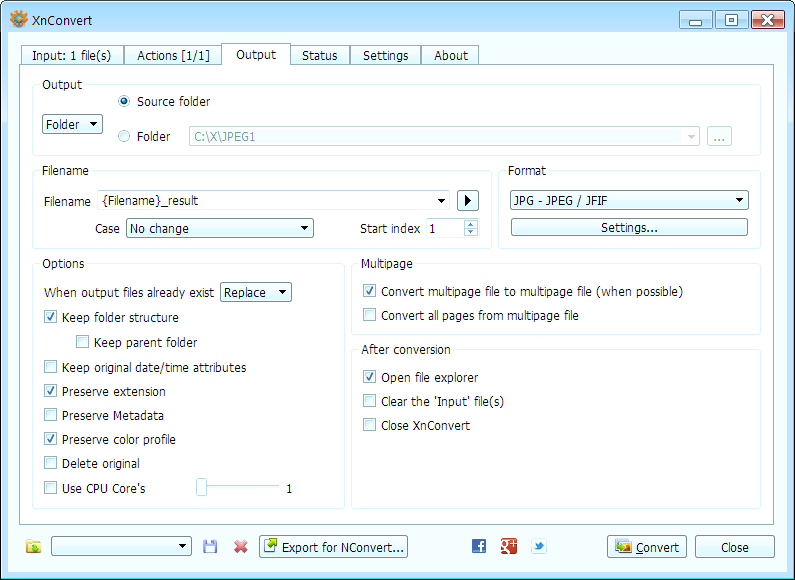Viewport: 795px width, 580px height.
Task: Click the XnConvert app icon in title bar
Action: [19, 20]
